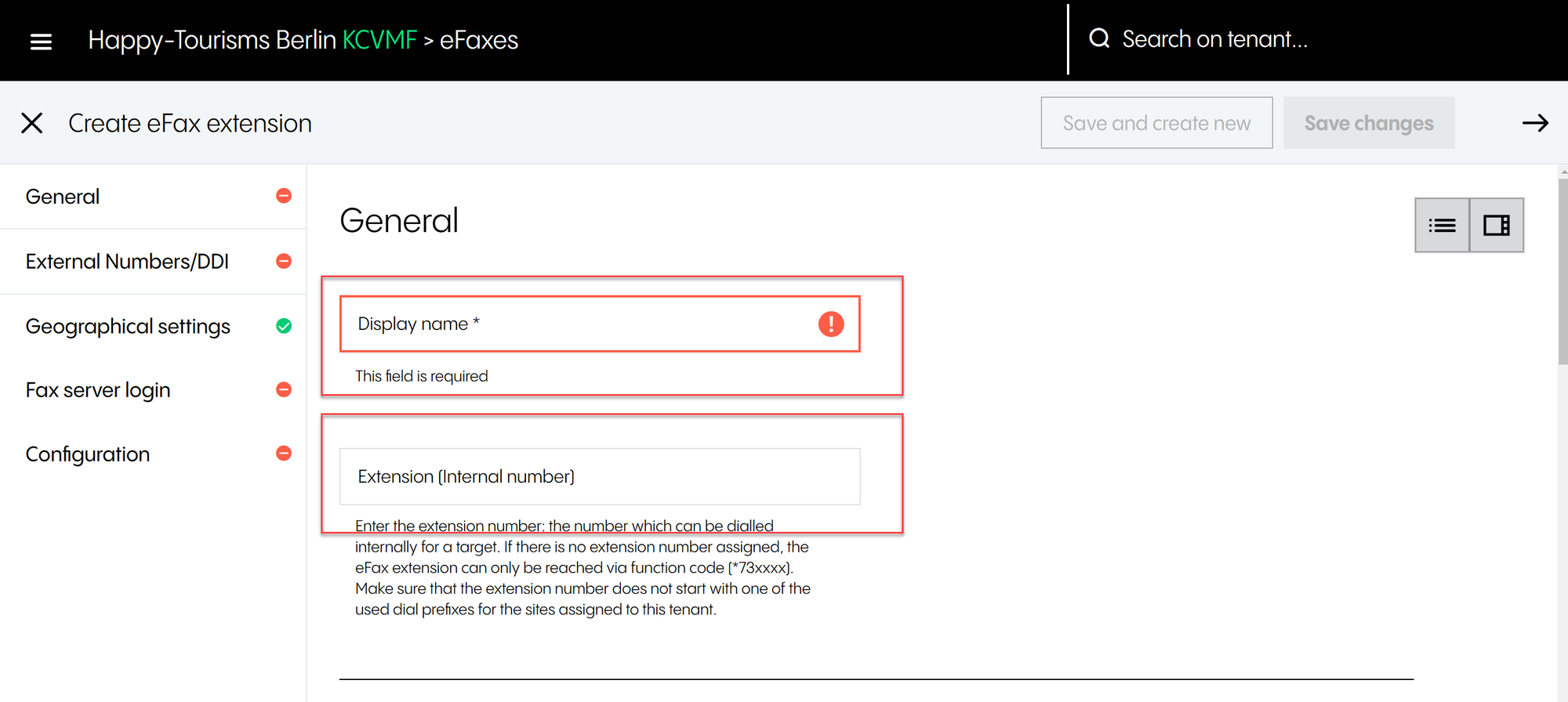Screen dimensions: 1568x702
Task: Click the Save changes button
Action: point(1368,123)
